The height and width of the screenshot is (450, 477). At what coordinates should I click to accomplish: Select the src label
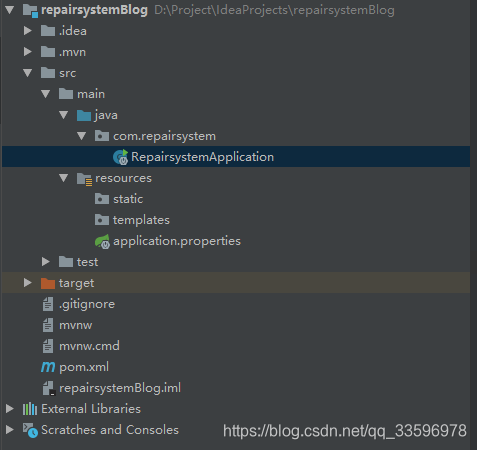pyautogui.click(x=68, y=73)
